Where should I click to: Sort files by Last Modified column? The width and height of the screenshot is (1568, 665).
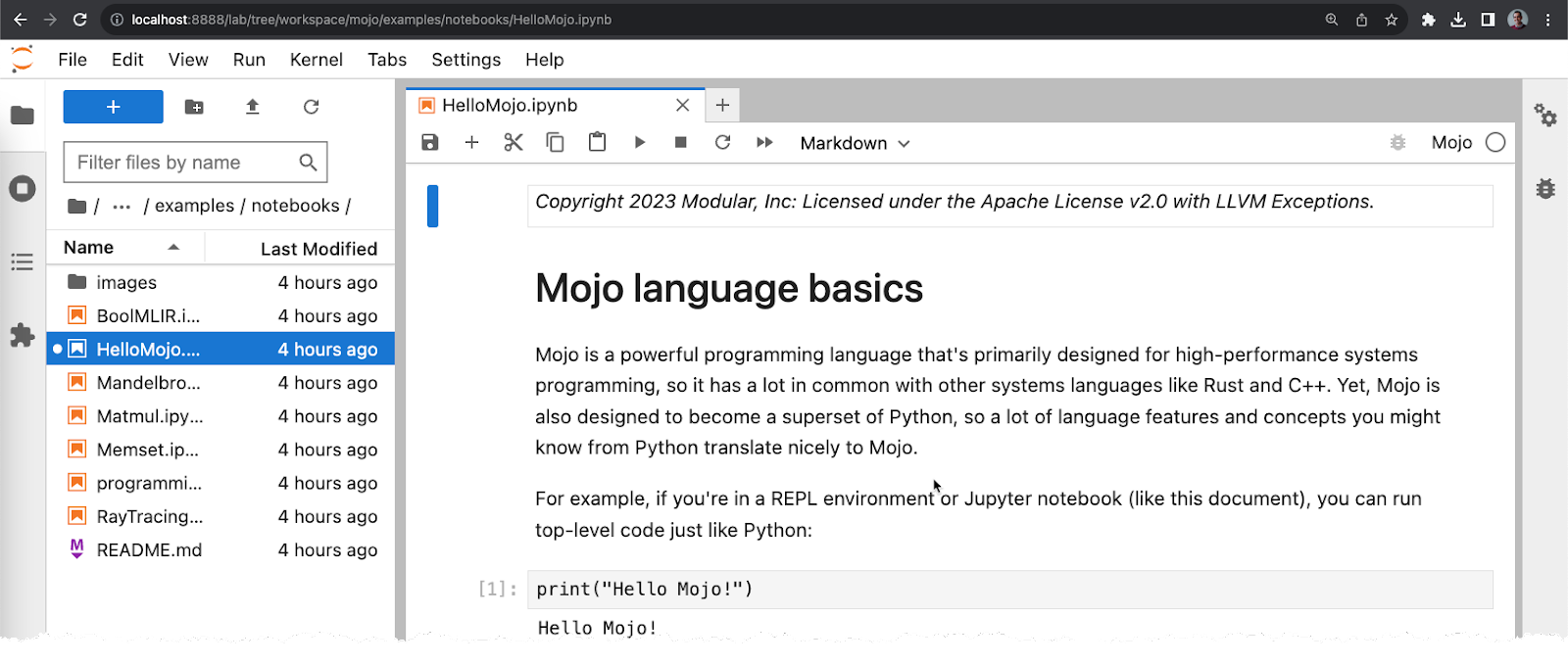click(x=300, y=249)
